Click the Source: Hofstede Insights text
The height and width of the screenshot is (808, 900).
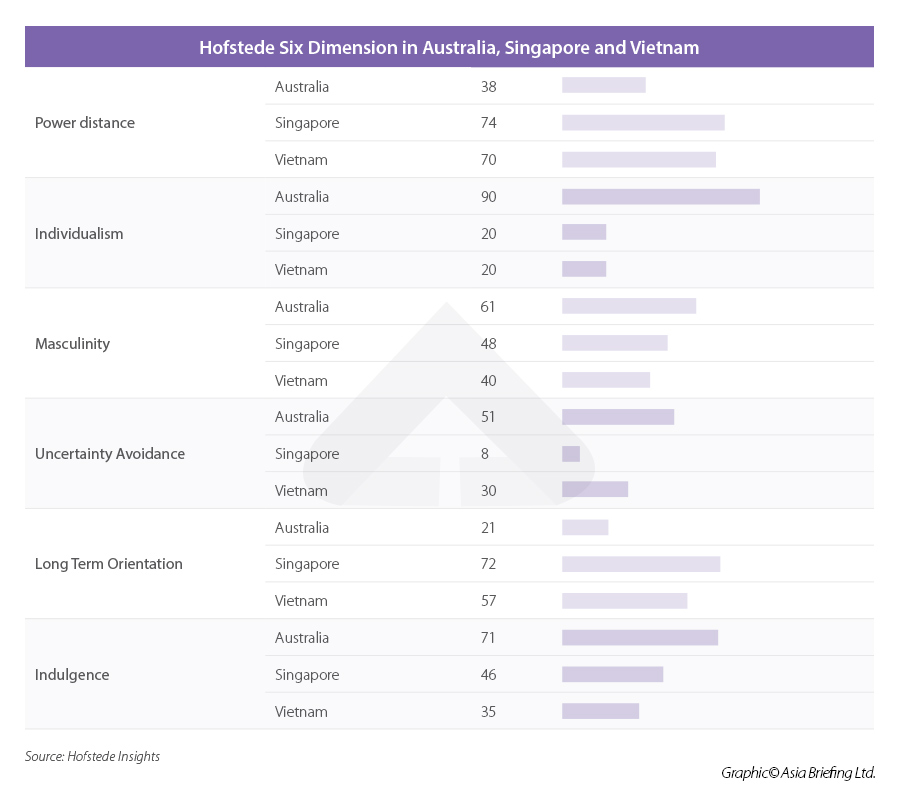tap(92, 757)
